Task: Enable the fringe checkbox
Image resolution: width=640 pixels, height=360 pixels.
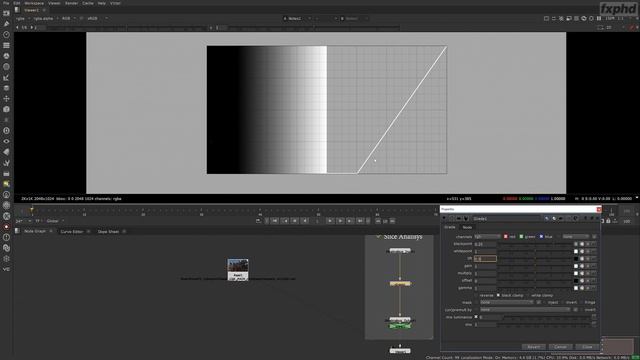Action: (x=582, y=303)
